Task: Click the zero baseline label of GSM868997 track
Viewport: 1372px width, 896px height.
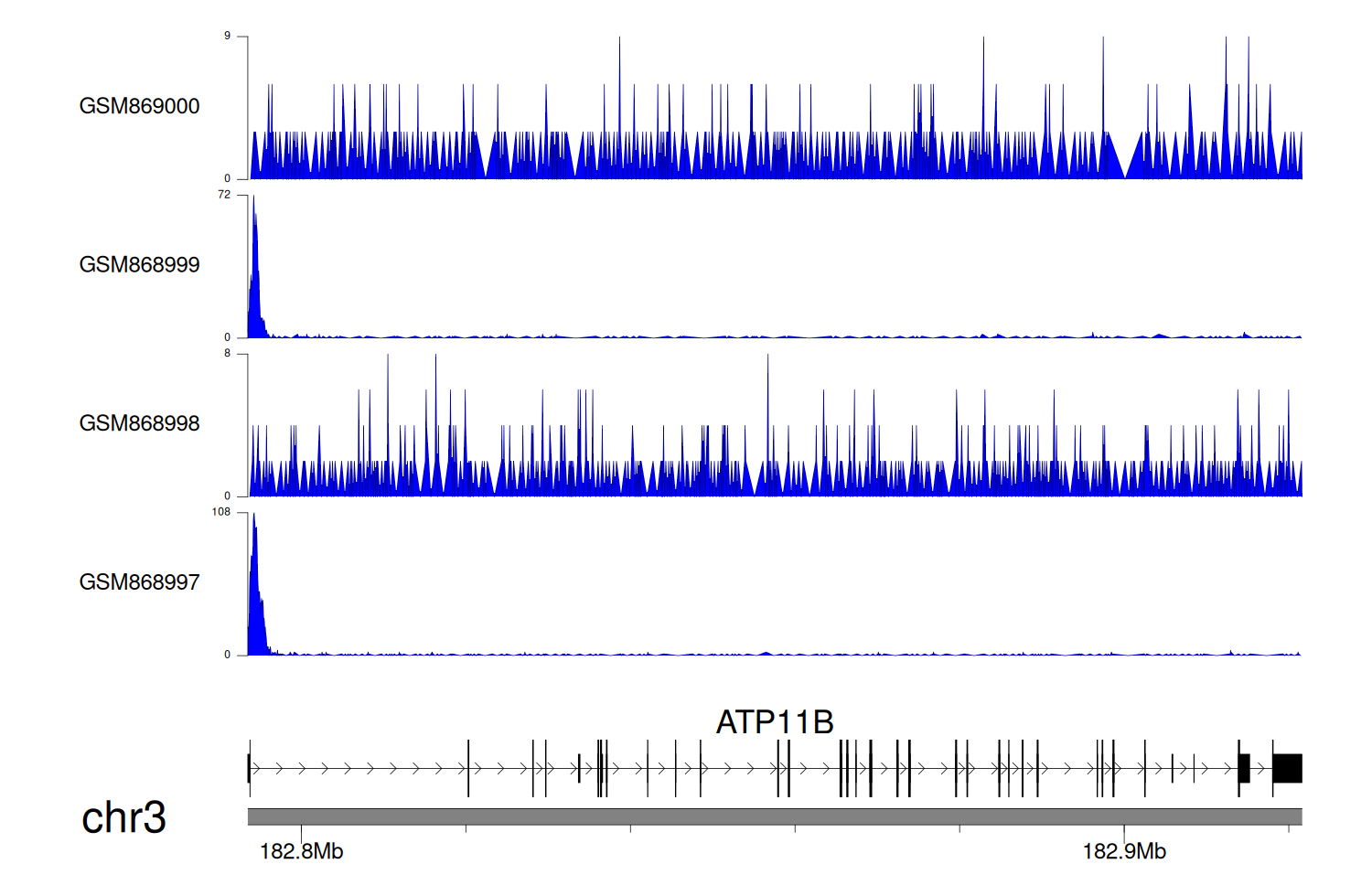Action: (x=228, y=655)
